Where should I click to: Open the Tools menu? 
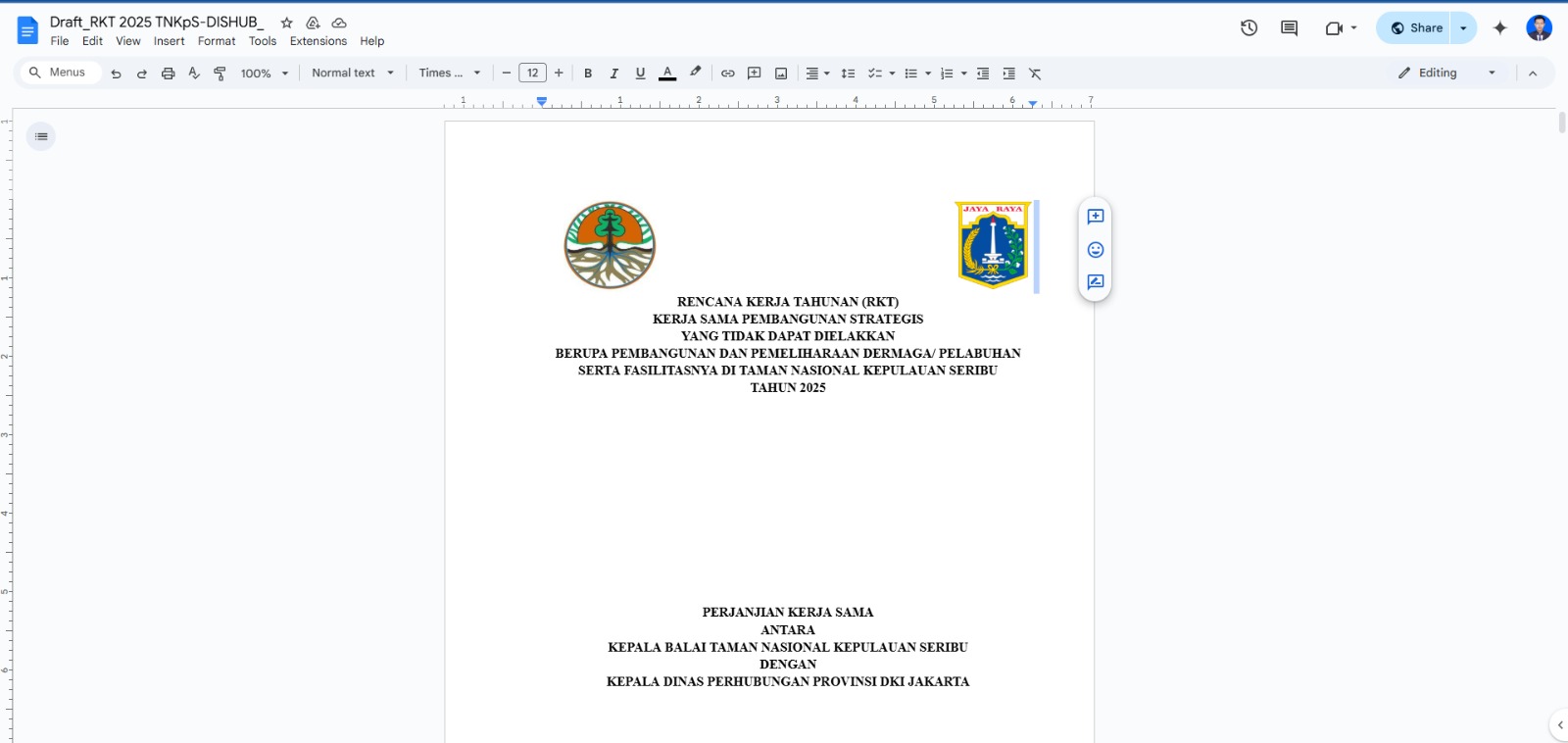coord(263,41)
